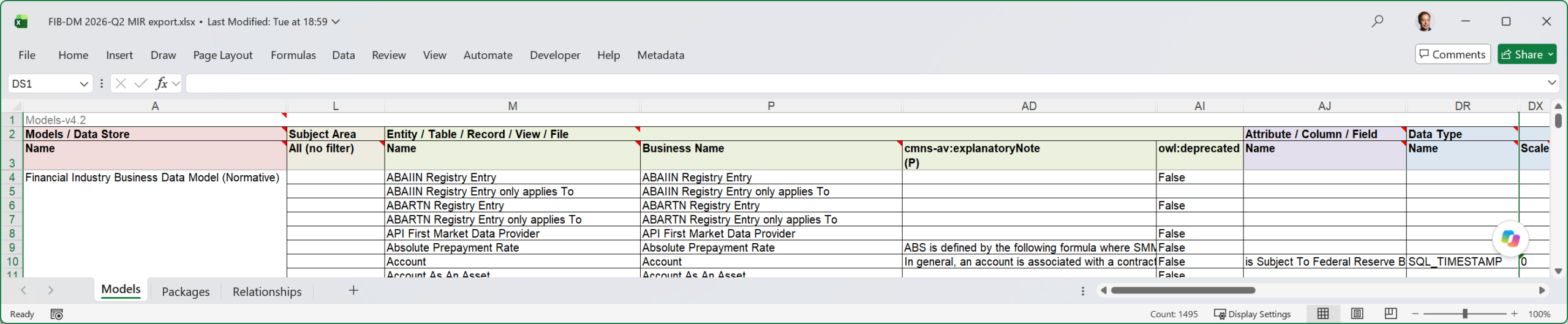This screenshot has width=1568, height=324.
Task: Switch to Normal view icon
Action: click(x=1323, y=314)
